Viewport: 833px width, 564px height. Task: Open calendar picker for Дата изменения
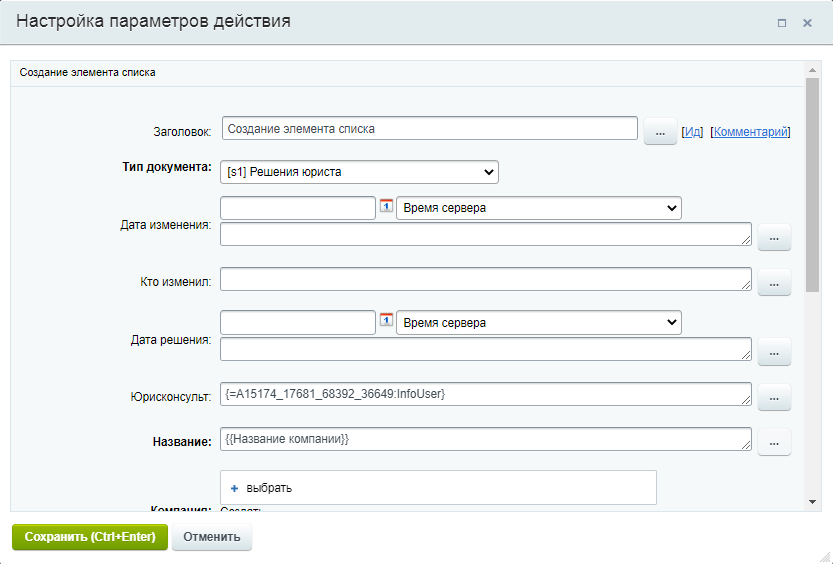tap(386, 206)
